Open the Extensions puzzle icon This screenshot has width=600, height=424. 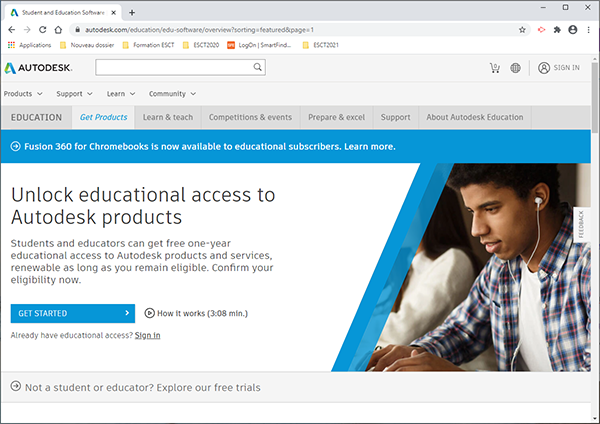pos(557,29)
